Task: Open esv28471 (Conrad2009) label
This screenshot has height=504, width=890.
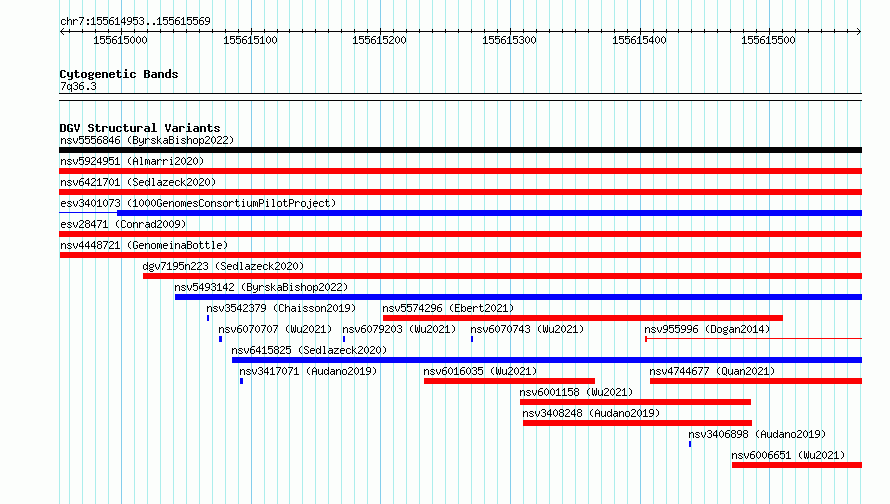Action: click(x=123, y=224)
